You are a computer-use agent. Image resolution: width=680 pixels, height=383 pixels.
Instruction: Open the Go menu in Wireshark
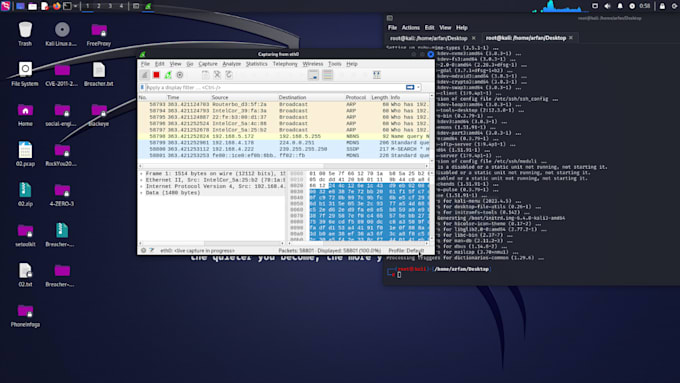tap(190, 64)
